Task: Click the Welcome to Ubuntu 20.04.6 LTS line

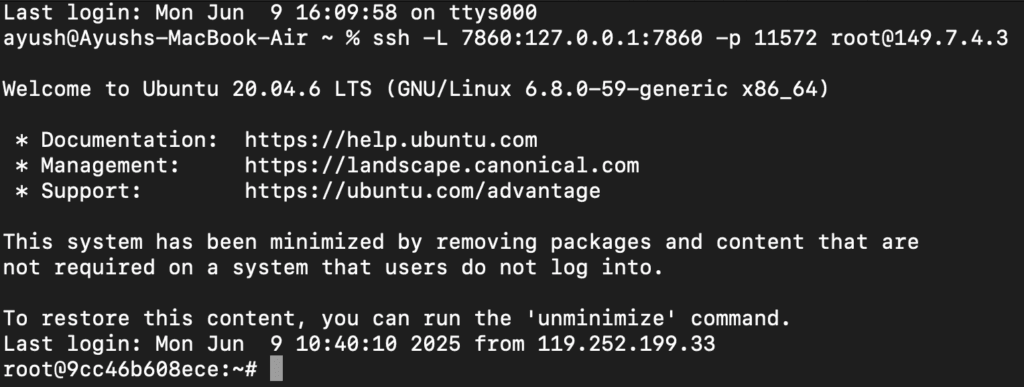Action: tap(416, 89)
